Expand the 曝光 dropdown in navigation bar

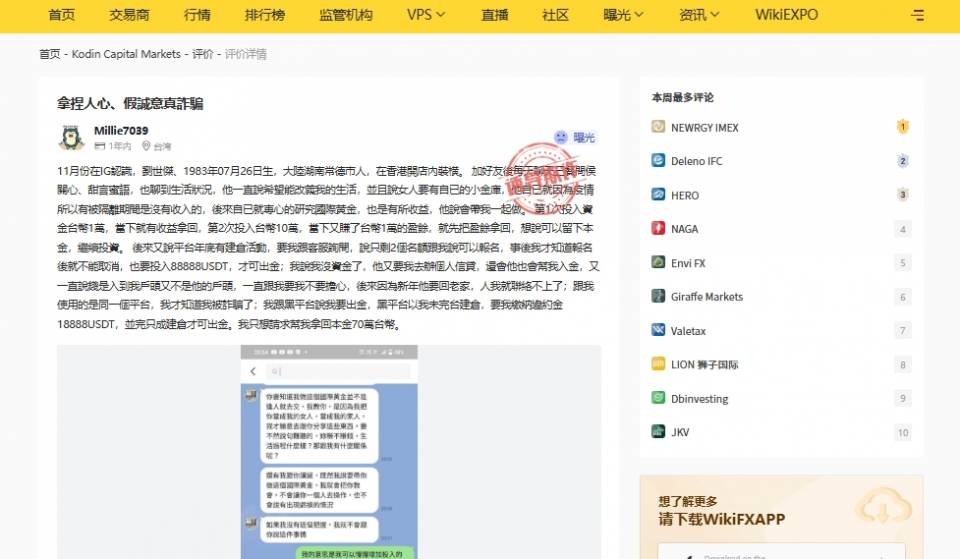[623, 15]
